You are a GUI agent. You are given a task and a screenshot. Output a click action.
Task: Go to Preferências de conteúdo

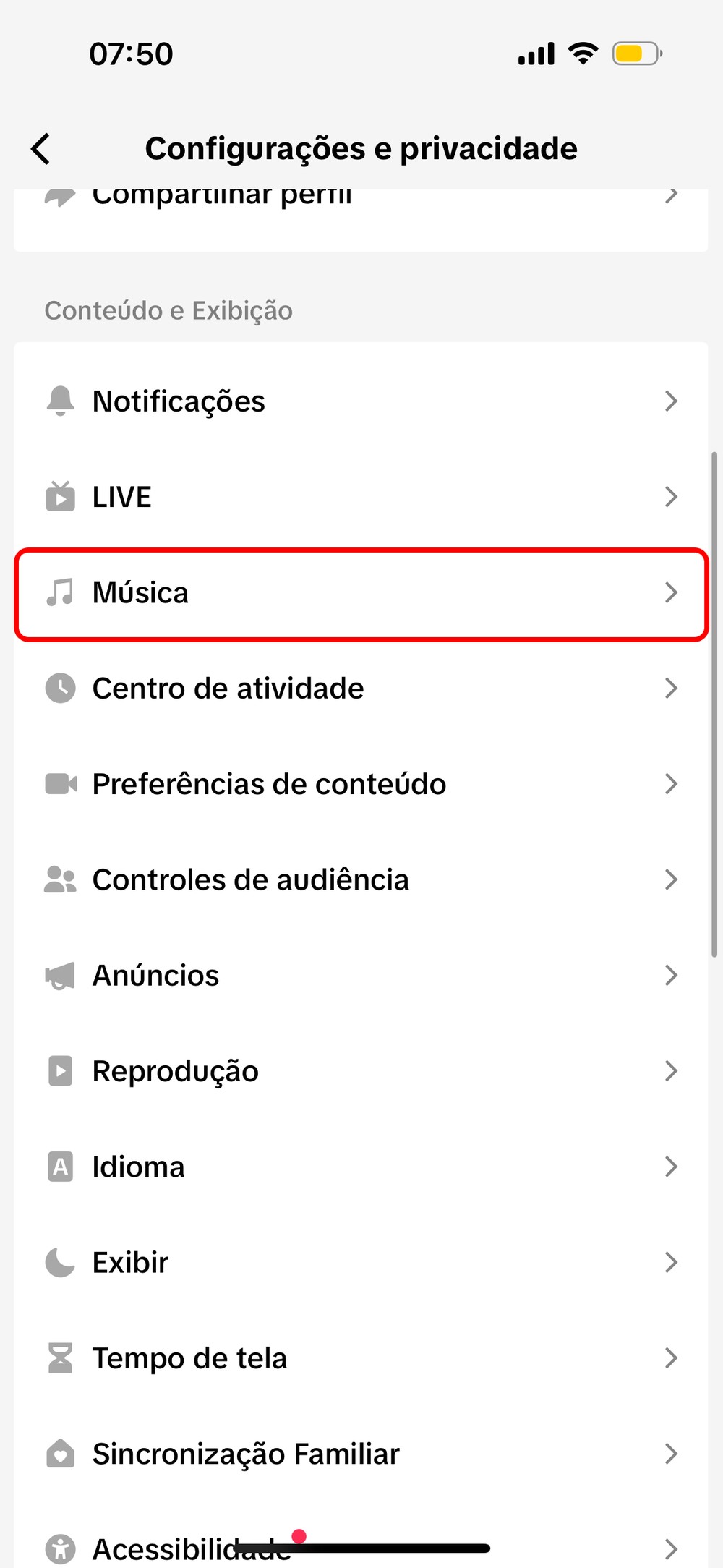[x=269, y=784]
